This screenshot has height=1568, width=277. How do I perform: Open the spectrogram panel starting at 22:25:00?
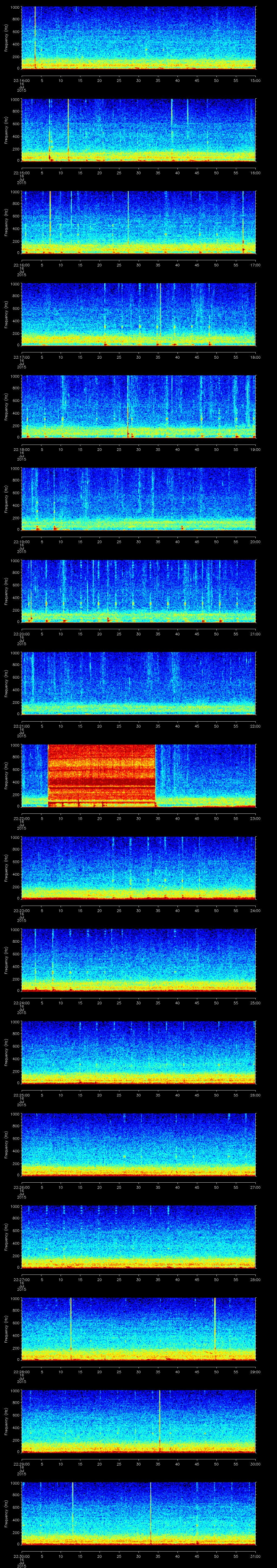coord(139,1052)
